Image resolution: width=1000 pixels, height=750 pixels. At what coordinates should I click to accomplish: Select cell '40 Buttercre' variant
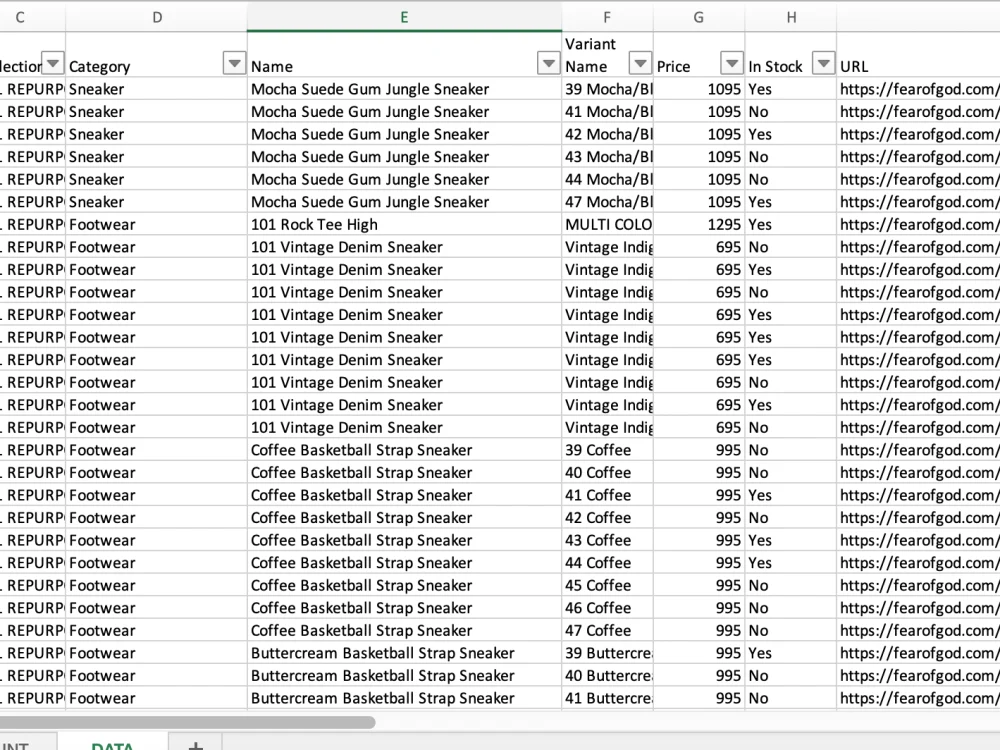pyautogui.click(x=608, y=676)
